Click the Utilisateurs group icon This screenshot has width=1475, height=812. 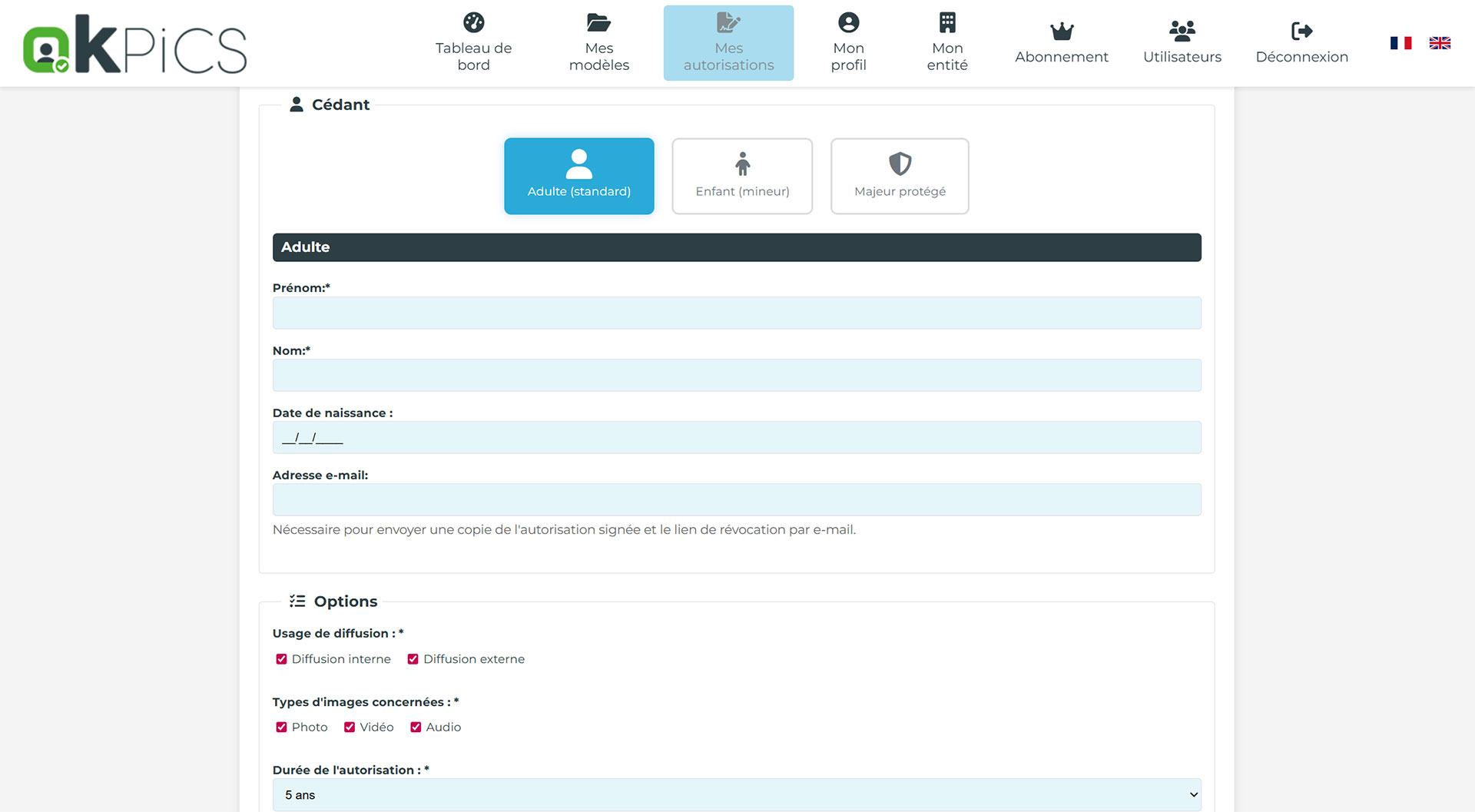[x=1182, y=31]
